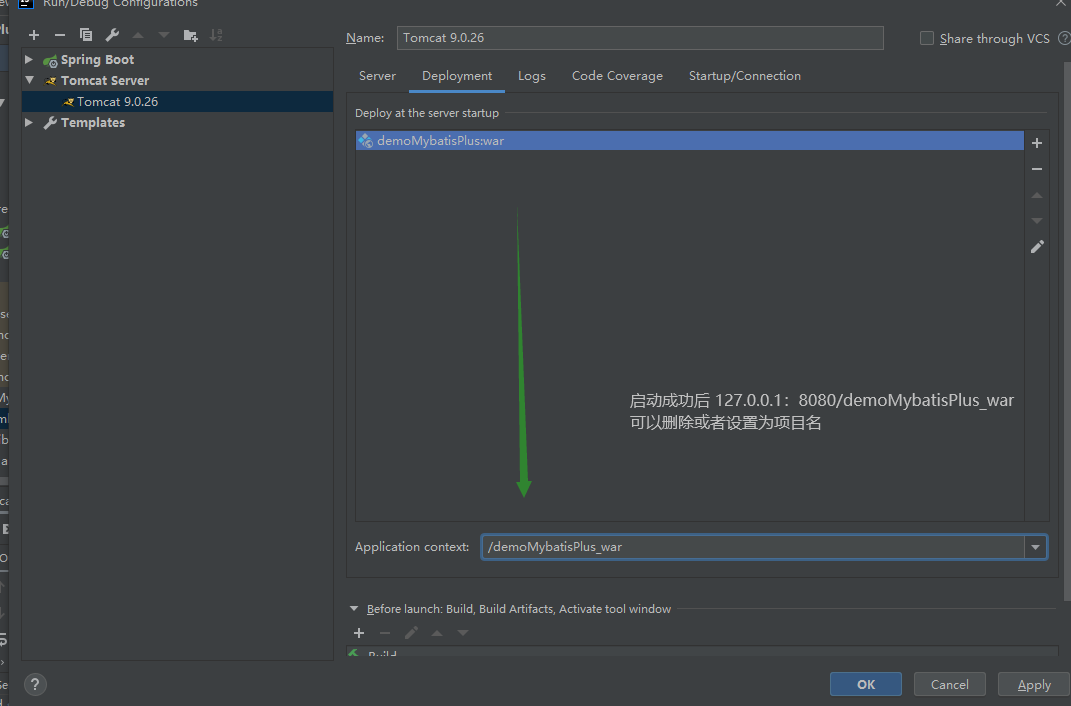1071x706 pixels.
Task: Show help for Share through VCS
Action: point(1064,38)
